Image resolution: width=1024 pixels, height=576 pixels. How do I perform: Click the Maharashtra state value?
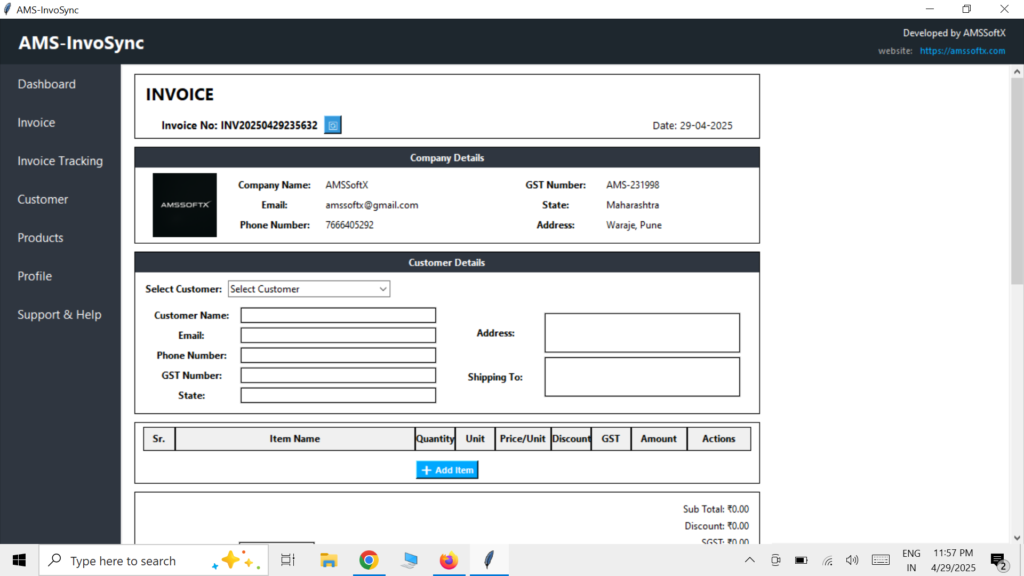(x=632, y=205)
